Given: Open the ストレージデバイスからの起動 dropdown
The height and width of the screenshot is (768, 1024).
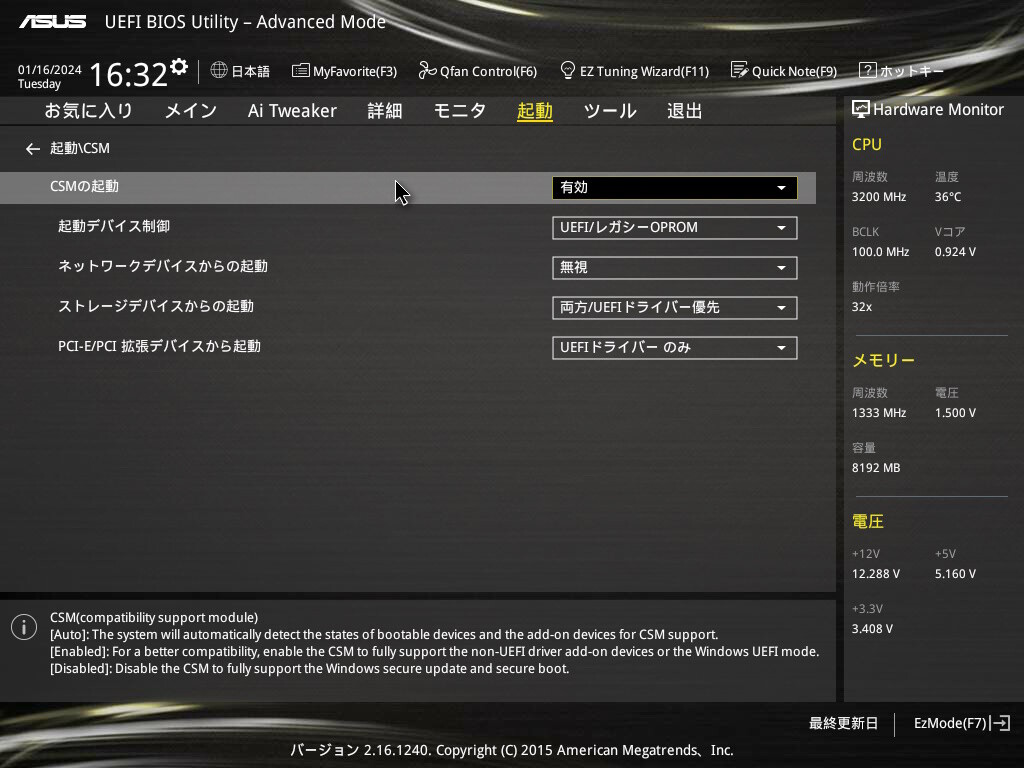Looking at the screenshot, I should (675, 308).
